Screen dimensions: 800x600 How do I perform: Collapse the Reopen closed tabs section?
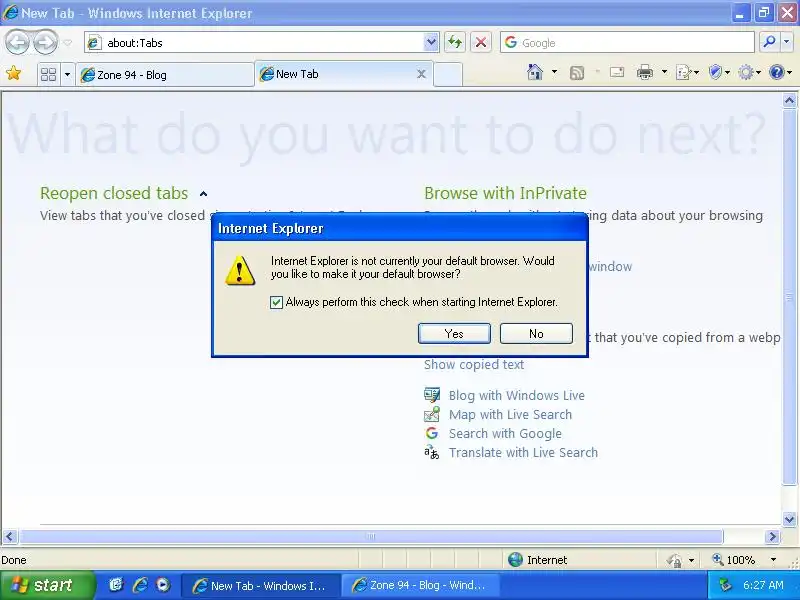[204, 194]
